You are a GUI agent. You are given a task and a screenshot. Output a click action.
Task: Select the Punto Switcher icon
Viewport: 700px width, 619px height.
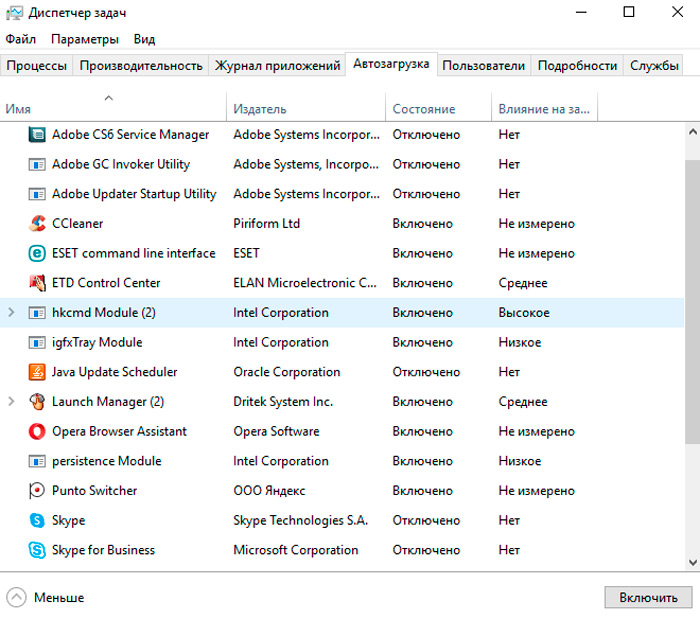pos(37,491)
